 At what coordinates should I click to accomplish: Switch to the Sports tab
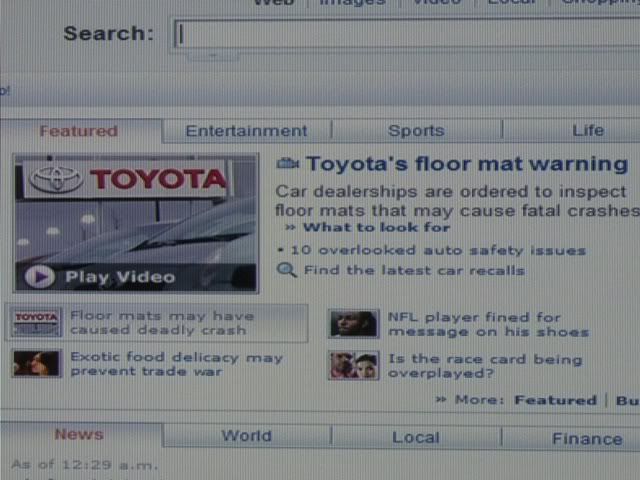pos(416,131)
